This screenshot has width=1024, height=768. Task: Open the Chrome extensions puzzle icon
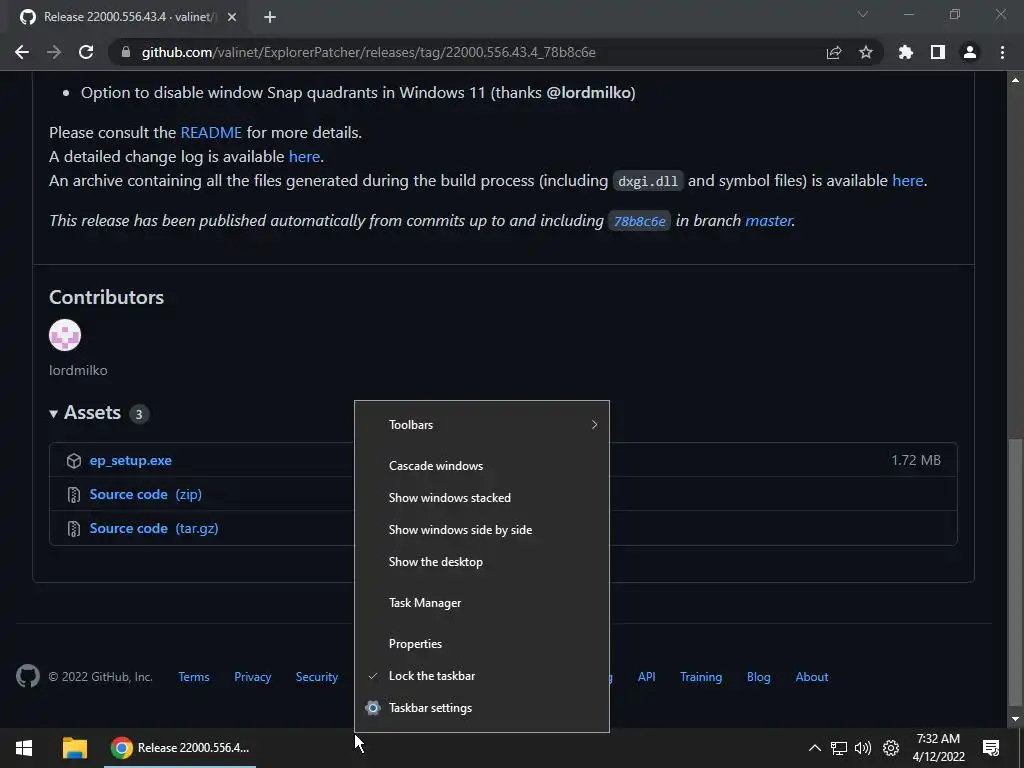(905, 52)
